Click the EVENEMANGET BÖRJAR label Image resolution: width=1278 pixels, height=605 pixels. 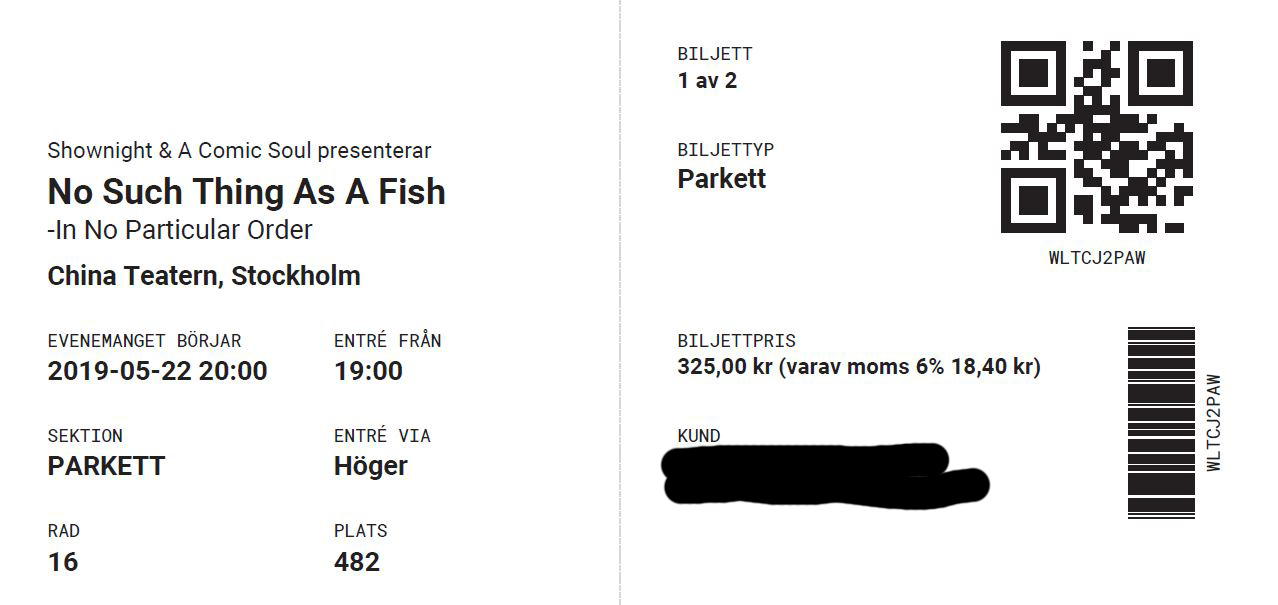[144, 341]
